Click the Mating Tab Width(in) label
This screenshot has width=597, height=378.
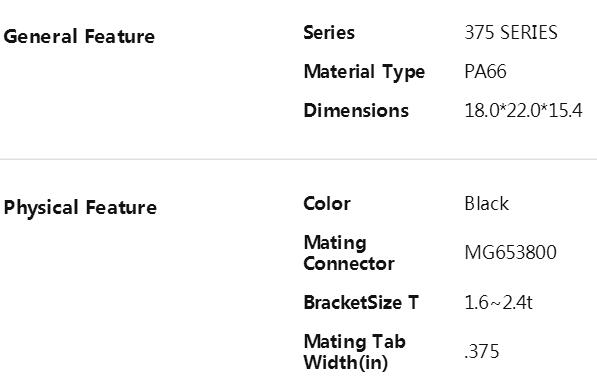pos(354,352)
